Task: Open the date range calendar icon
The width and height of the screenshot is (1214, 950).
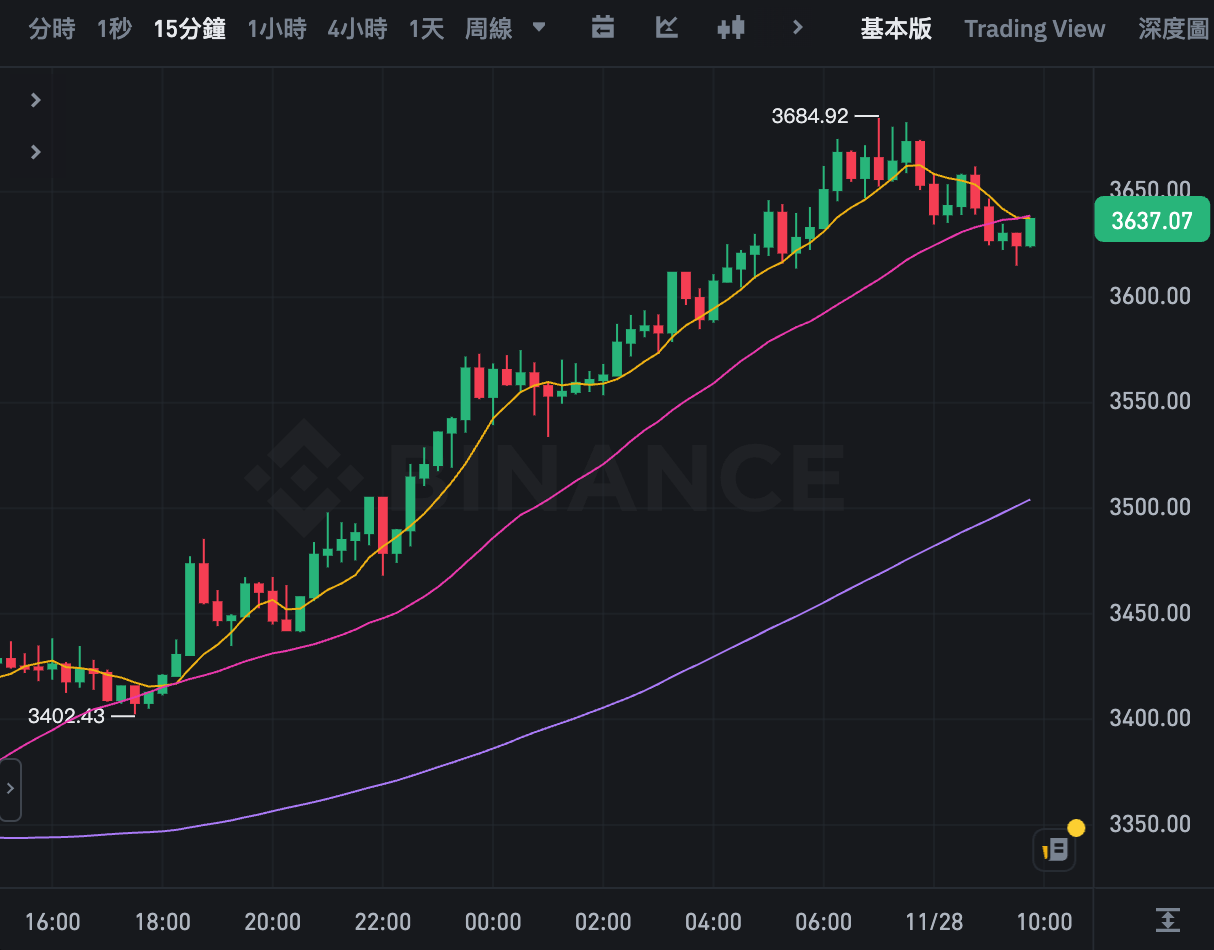Action: pyautogui.click(x=602, y=28)
